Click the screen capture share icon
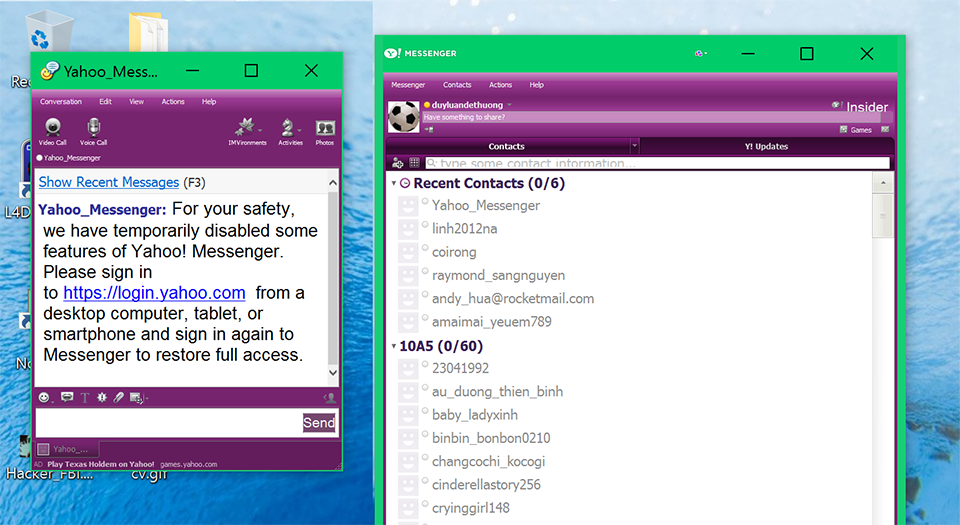The image size is (960, 525). (136, 398)
